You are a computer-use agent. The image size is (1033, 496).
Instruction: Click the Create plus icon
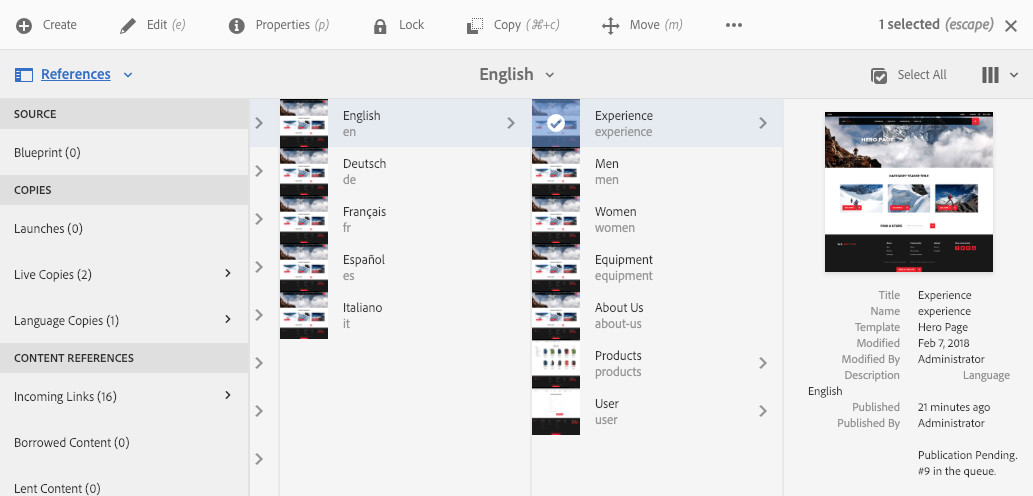coord(24,26)
